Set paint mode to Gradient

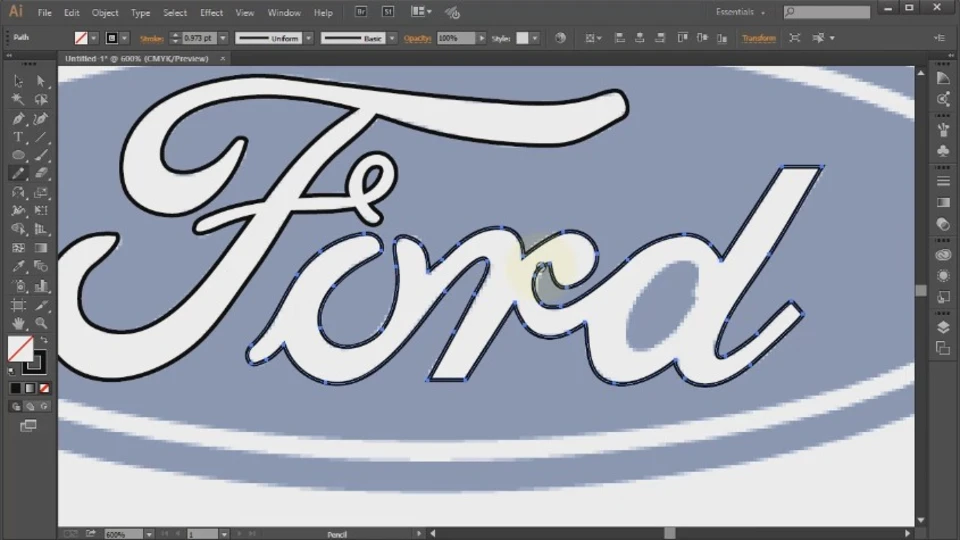[x=29, y=388]
